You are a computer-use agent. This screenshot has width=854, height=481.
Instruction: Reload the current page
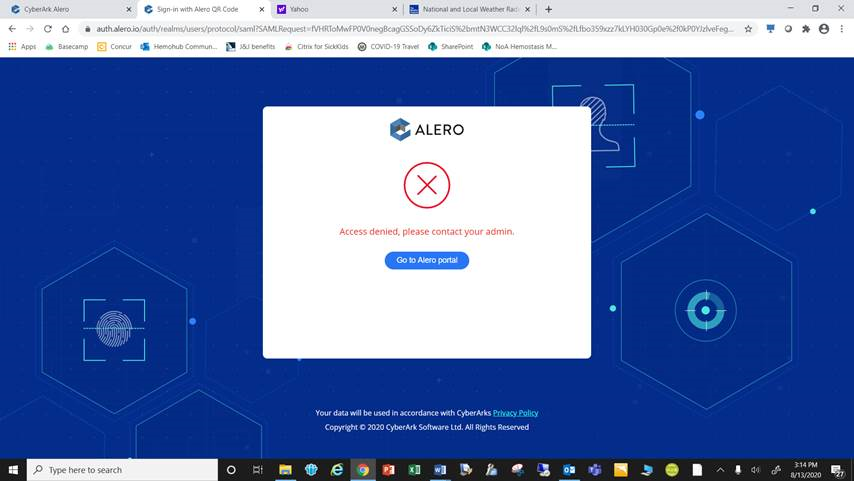point(48,29)
